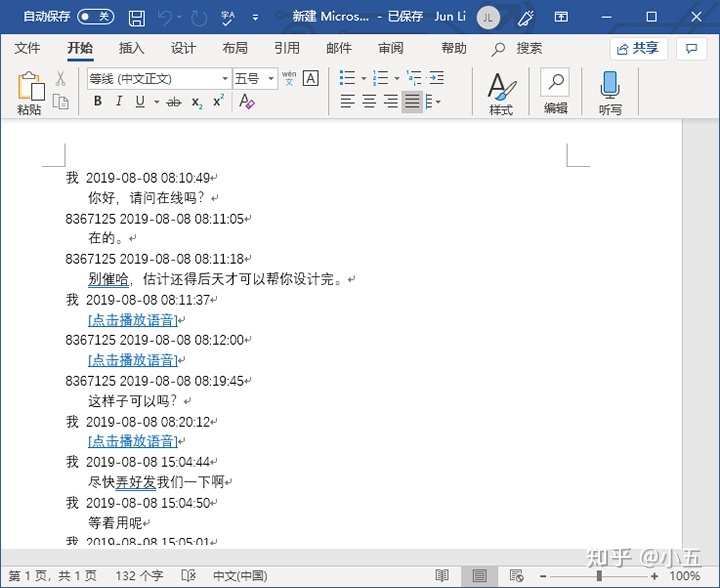
Task: Align text right
Action: (391, 101)
